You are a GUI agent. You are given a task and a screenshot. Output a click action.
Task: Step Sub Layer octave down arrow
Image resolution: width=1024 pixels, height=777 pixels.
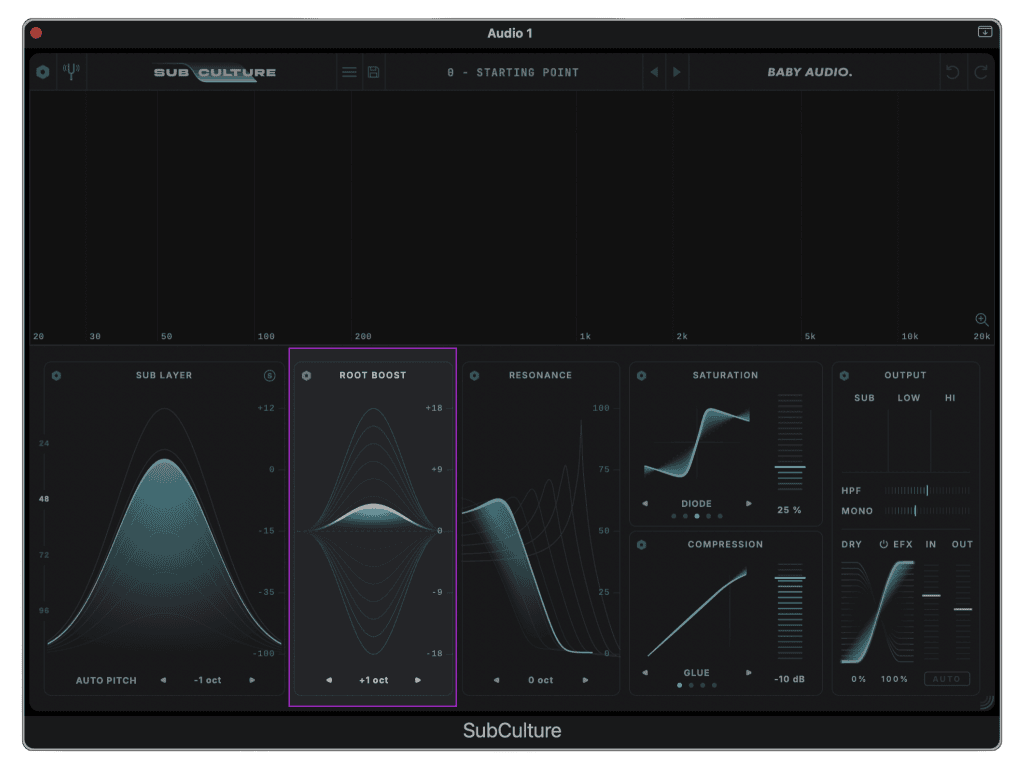coord(163,680)
